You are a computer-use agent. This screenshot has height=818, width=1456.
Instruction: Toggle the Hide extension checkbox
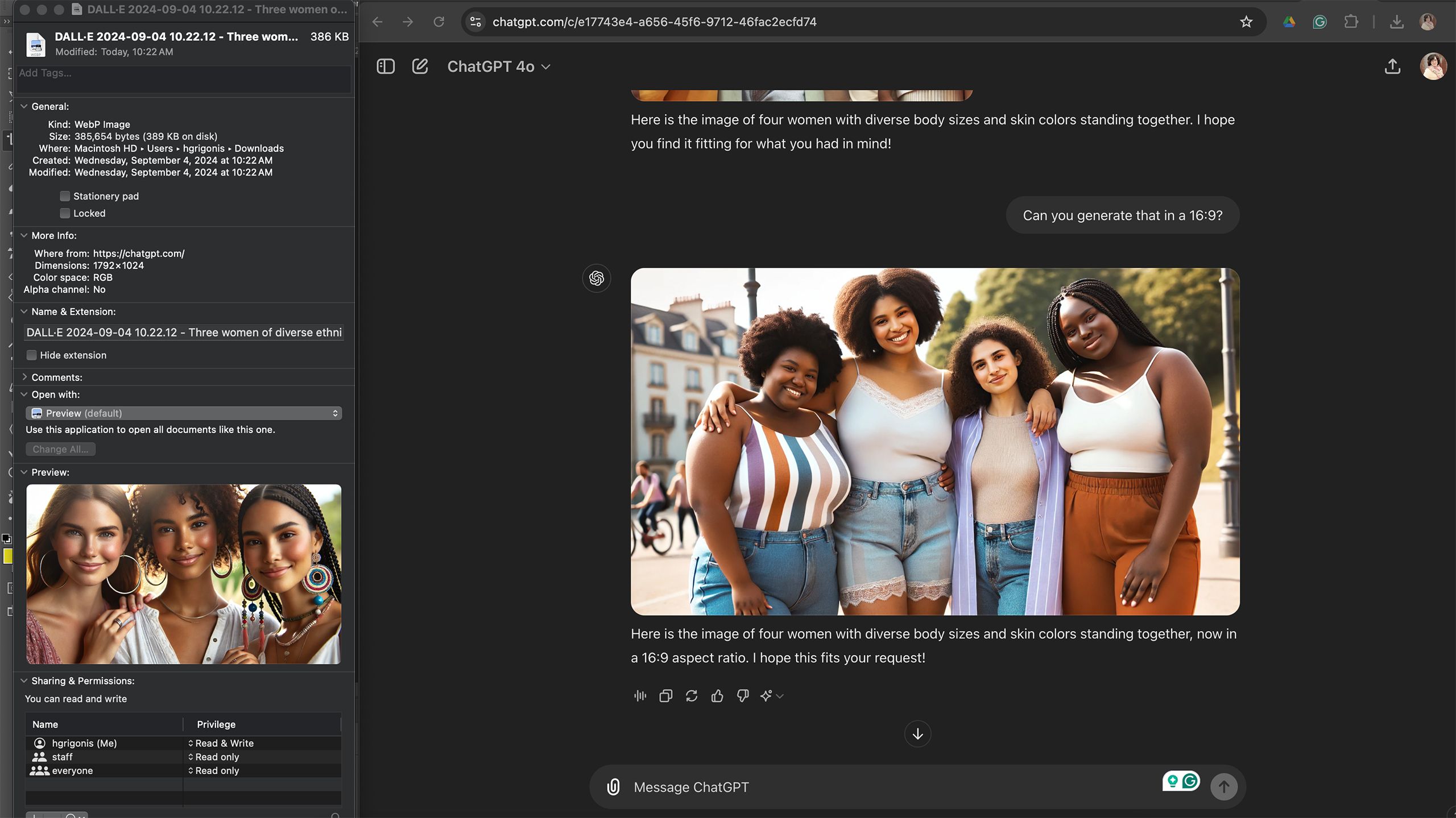point(32,355)
